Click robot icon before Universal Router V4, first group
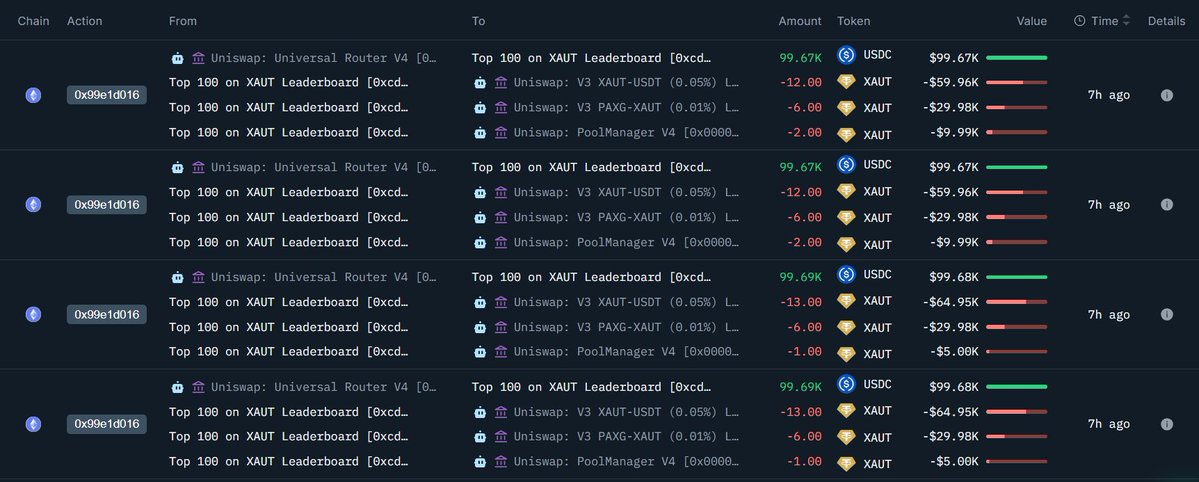This screenshot has width=1199, height=482. [x=177, y=57]
